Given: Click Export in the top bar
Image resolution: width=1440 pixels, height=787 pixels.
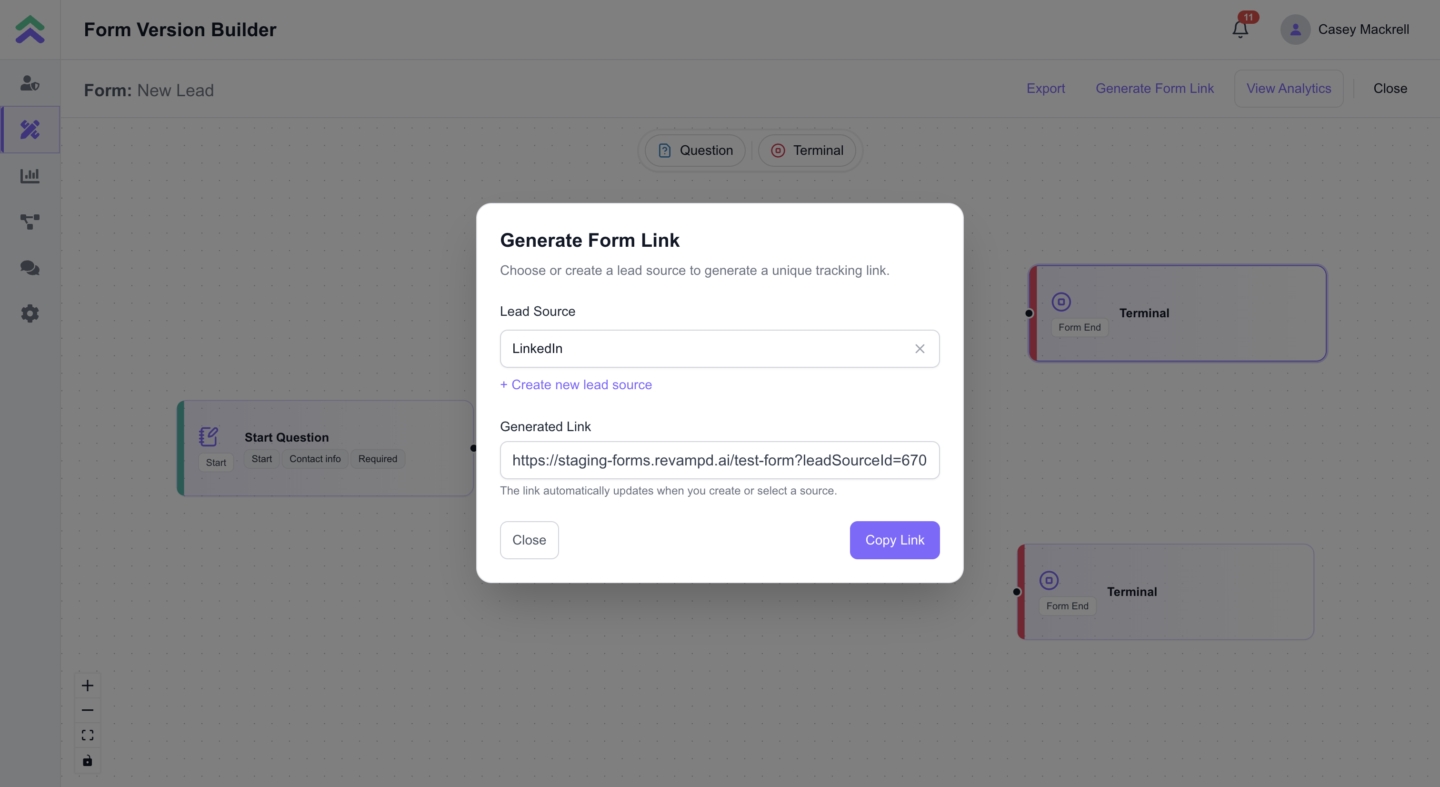Looking at the screenshot, I should tap(1045, 88).
